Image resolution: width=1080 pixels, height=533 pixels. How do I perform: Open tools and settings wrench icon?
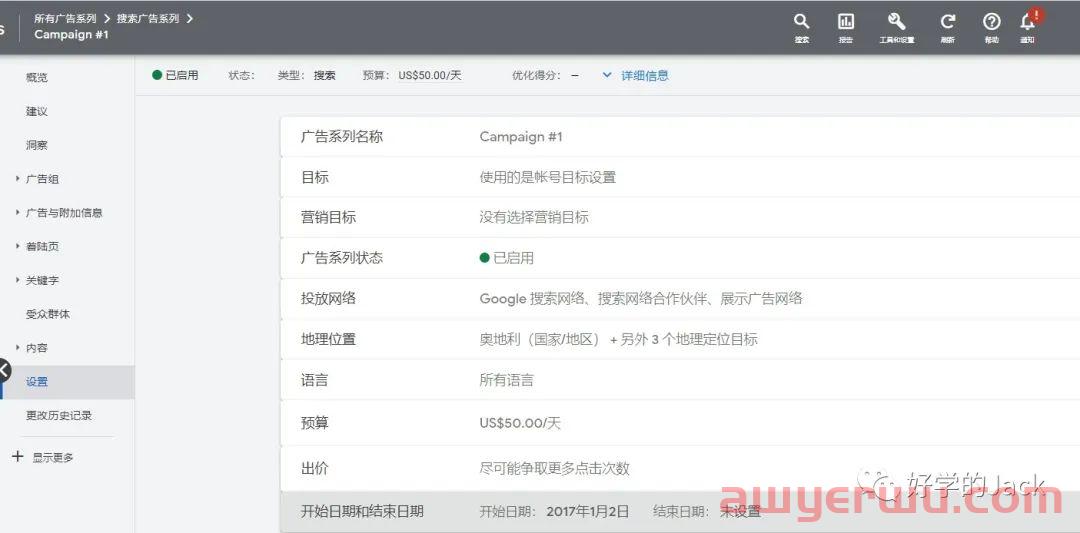(896, 21)
